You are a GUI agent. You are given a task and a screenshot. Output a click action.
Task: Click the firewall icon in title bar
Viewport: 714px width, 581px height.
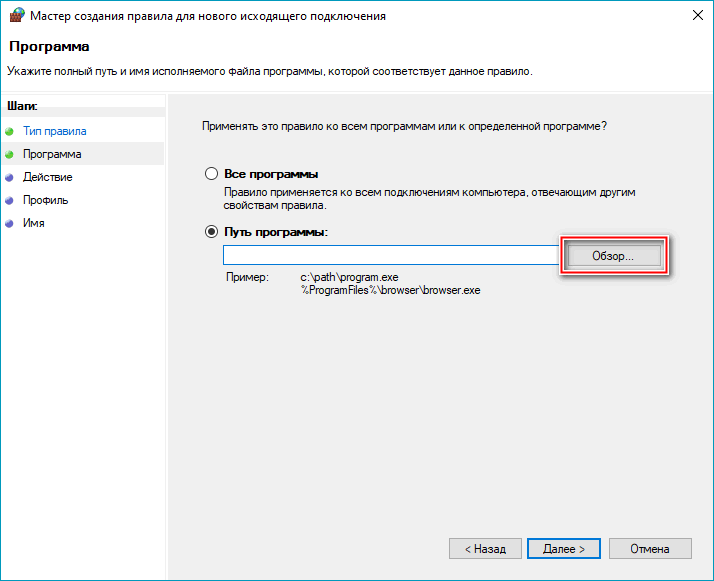pos(15,16)
